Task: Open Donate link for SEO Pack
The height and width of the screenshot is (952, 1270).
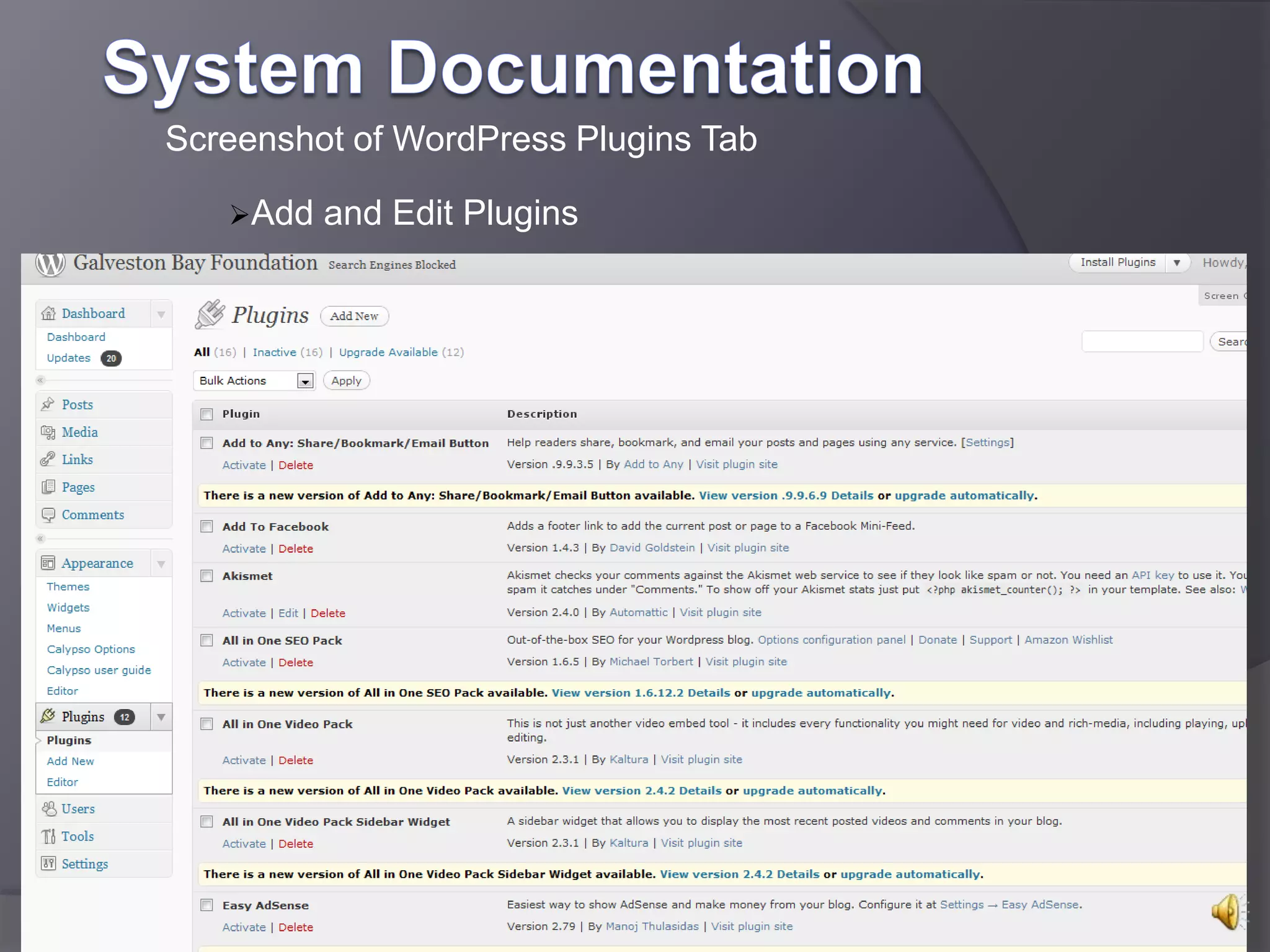Action: coord(938,640)
